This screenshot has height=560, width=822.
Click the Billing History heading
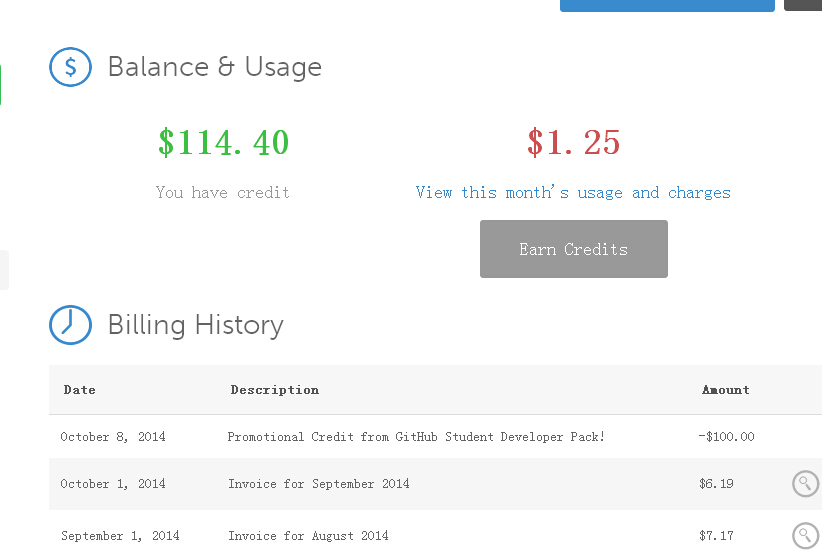196,325
